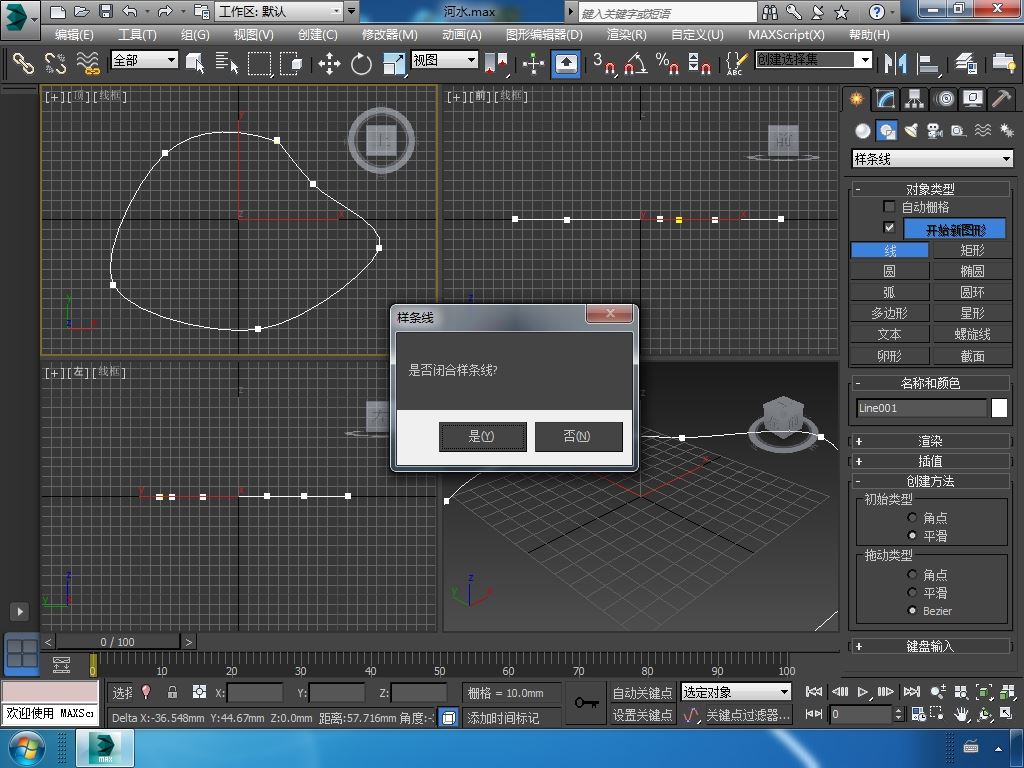Click the Angle Snap toggle icon
The width and height of the screenshot is (1024, 768).
point(635,64)
